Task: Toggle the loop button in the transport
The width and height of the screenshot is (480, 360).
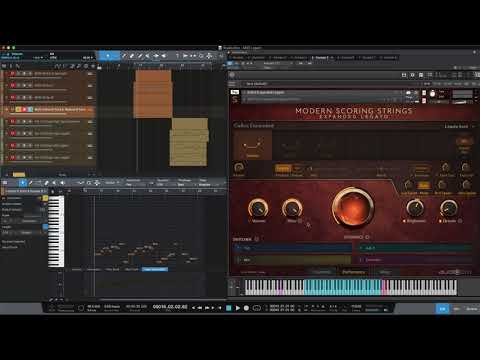Action: [x=256, y=308]
